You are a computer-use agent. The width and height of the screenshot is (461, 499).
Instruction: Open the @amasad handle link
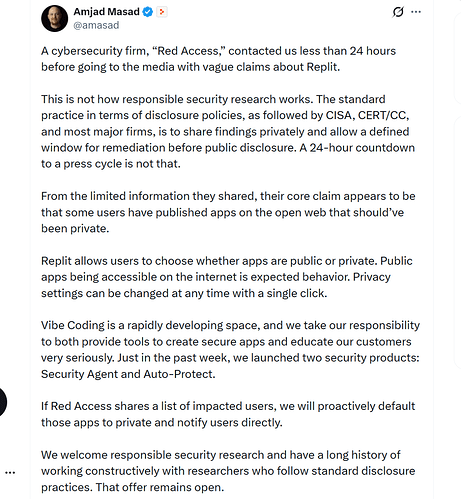click(96, 25)
